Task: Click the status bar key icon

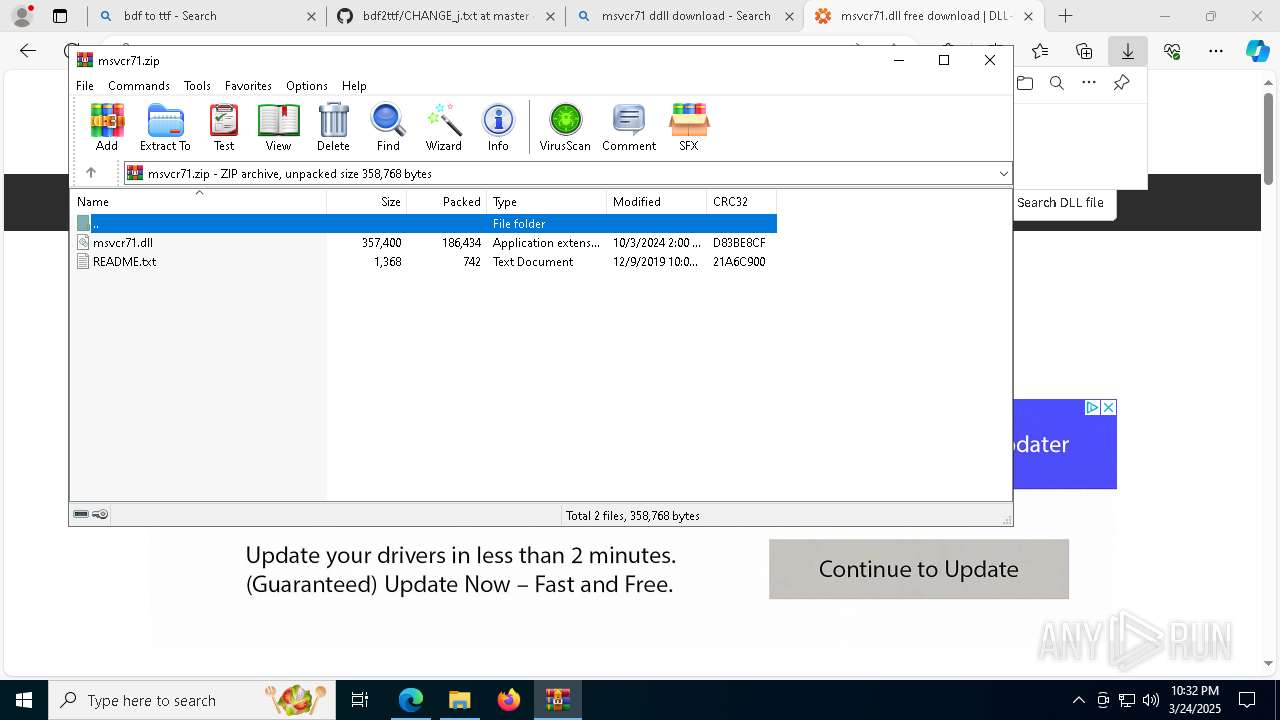Action: click(100, 514)
